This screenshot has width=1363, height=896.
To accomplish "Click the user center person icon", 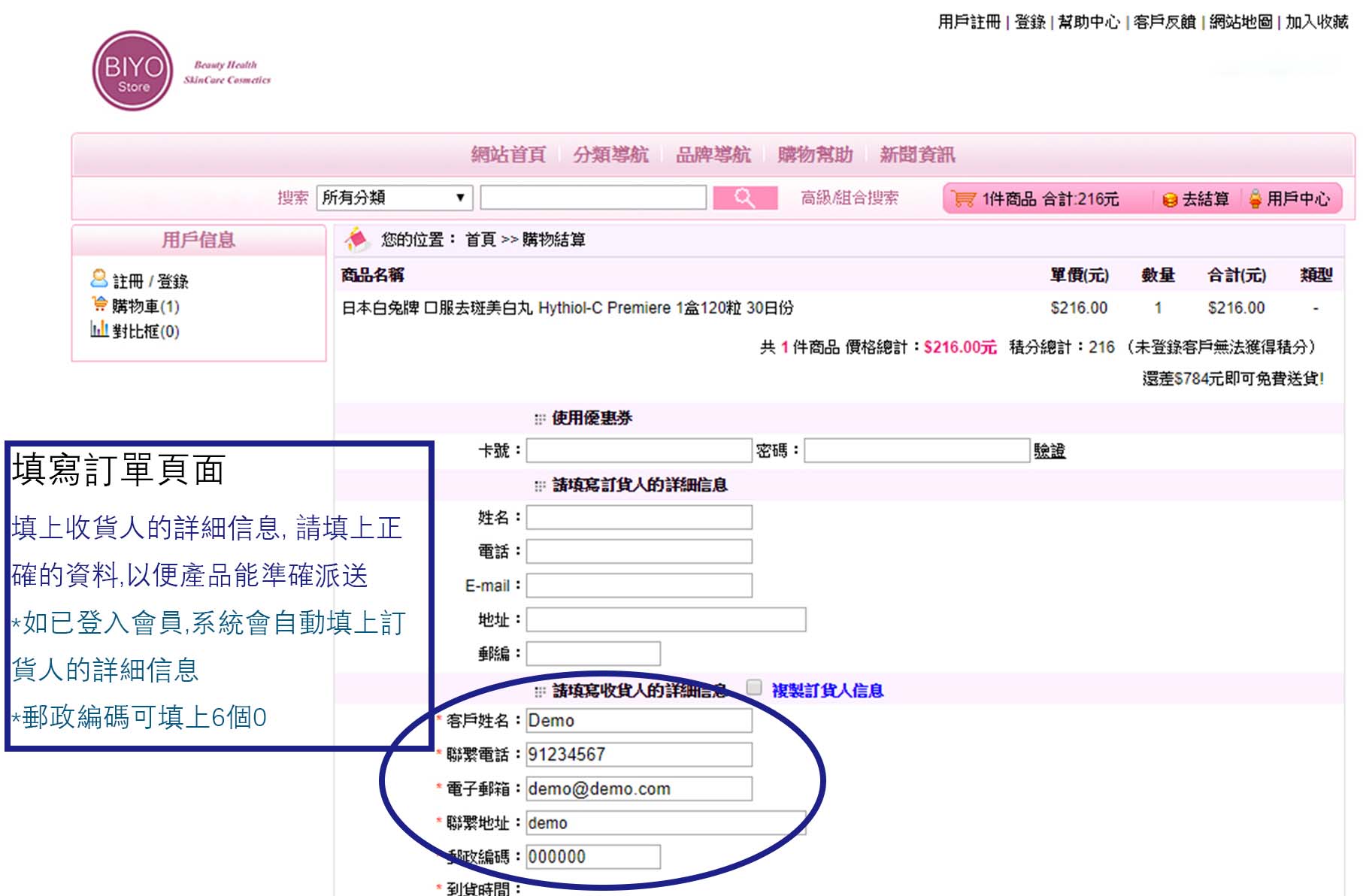I will [x=1255, y=198].
